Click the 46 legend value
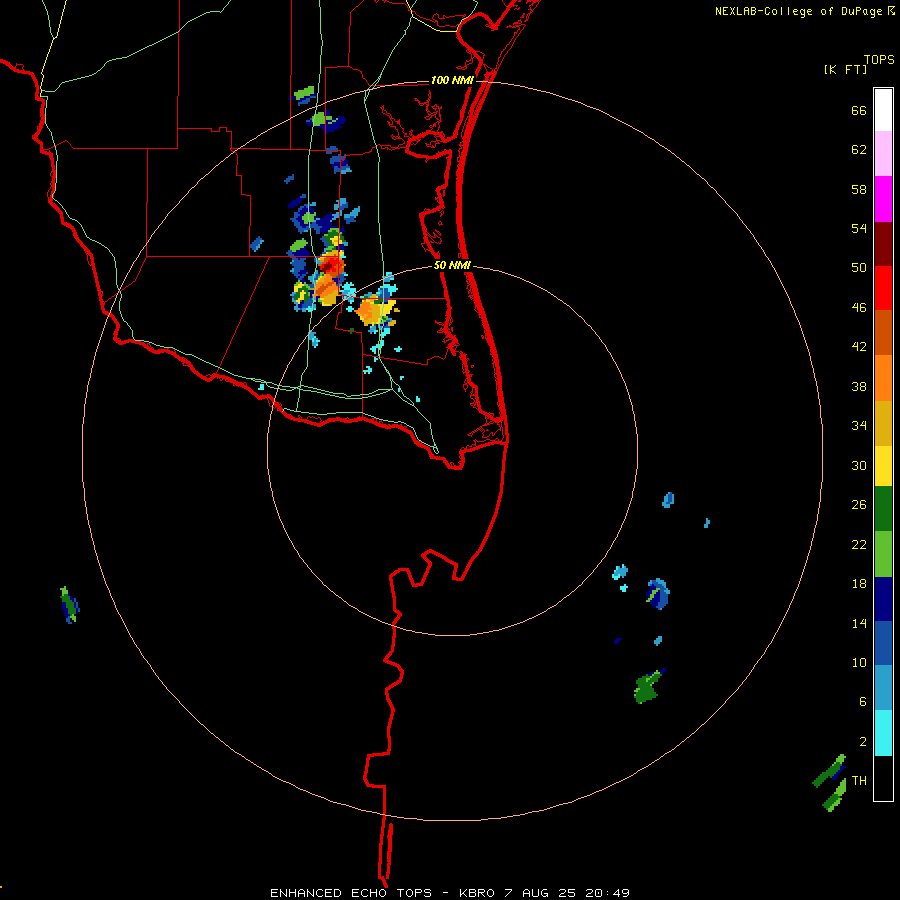The width and height of the screenshot is (900, 900). [859, 308]
